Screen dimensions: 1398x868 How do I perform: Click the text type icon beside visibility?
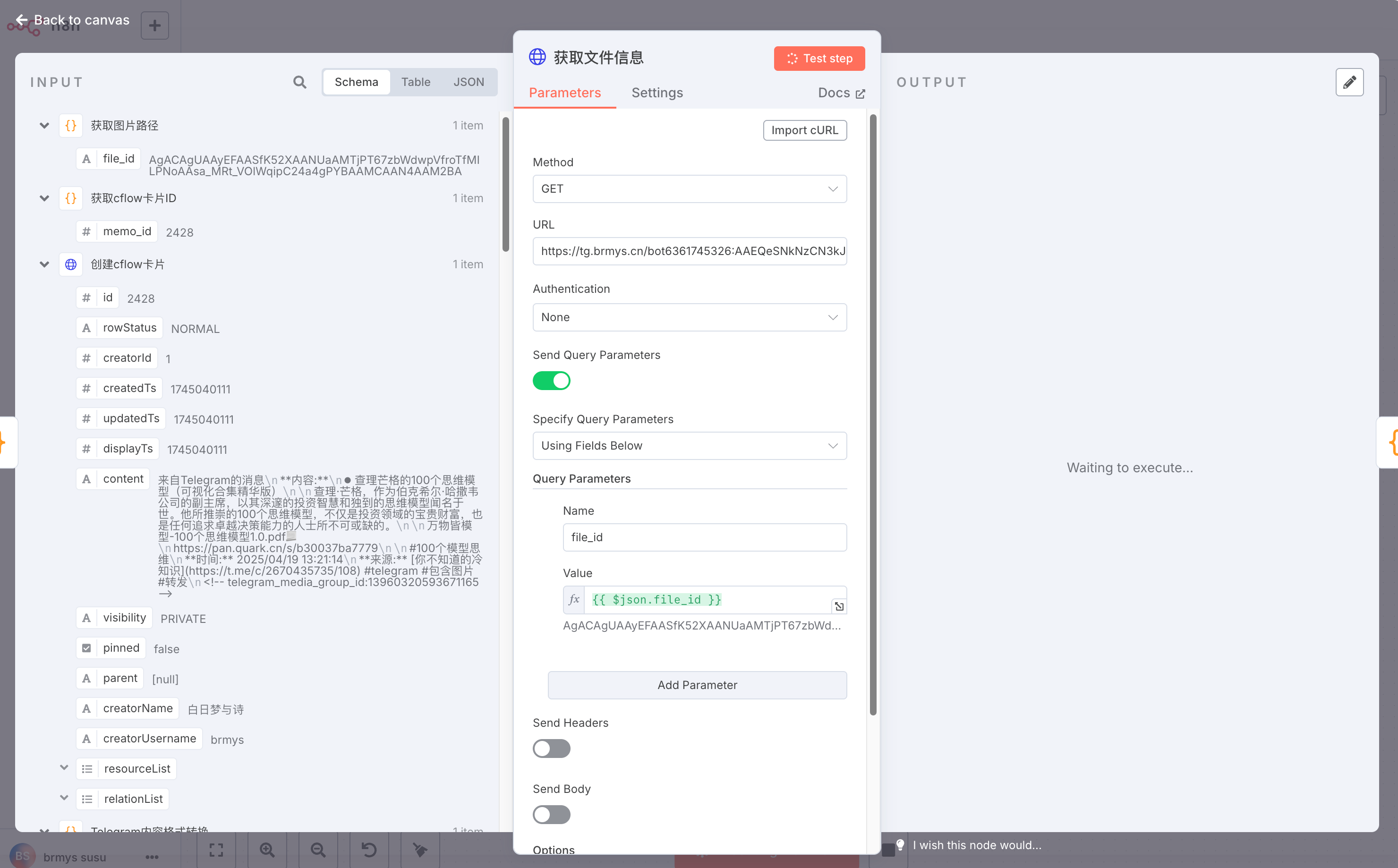coord(86,618)
